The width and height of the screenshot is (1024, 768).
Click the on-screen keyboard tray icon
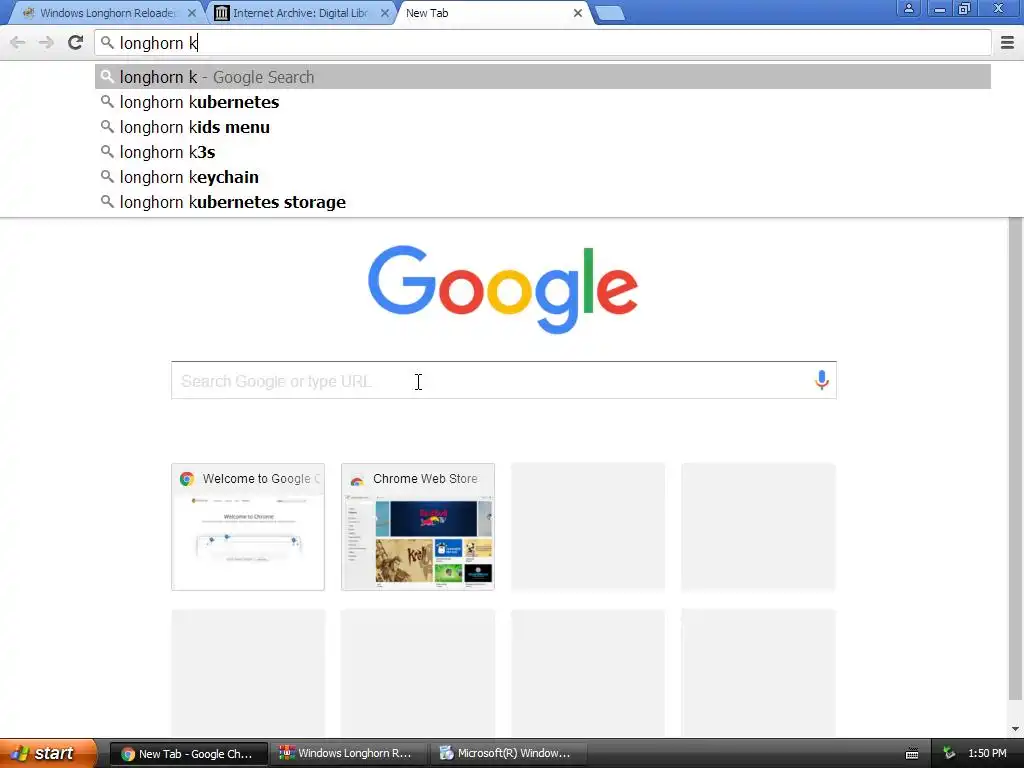[912, 754]
